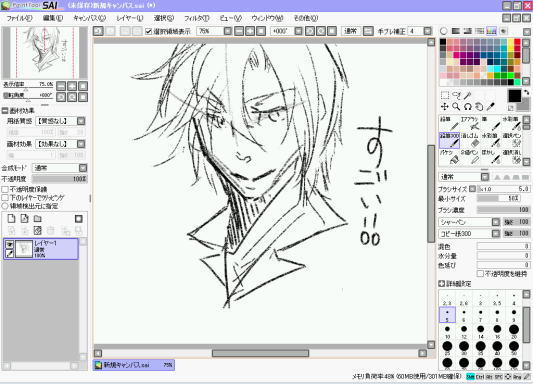Open the ウィンドウ menu
The image size is (533, 384).
267,18
